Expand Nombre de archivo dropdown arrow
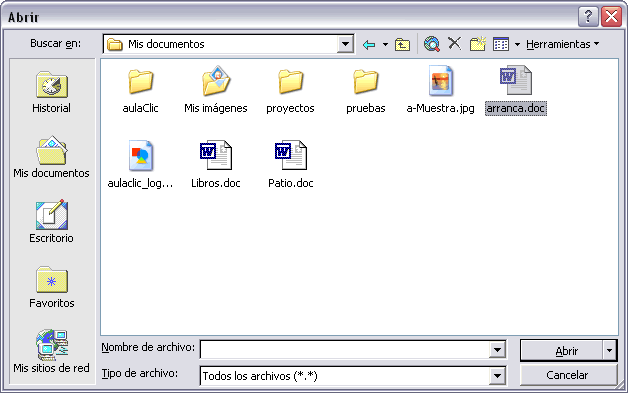This screenshot has width=628, height=393. pos(497,350)
